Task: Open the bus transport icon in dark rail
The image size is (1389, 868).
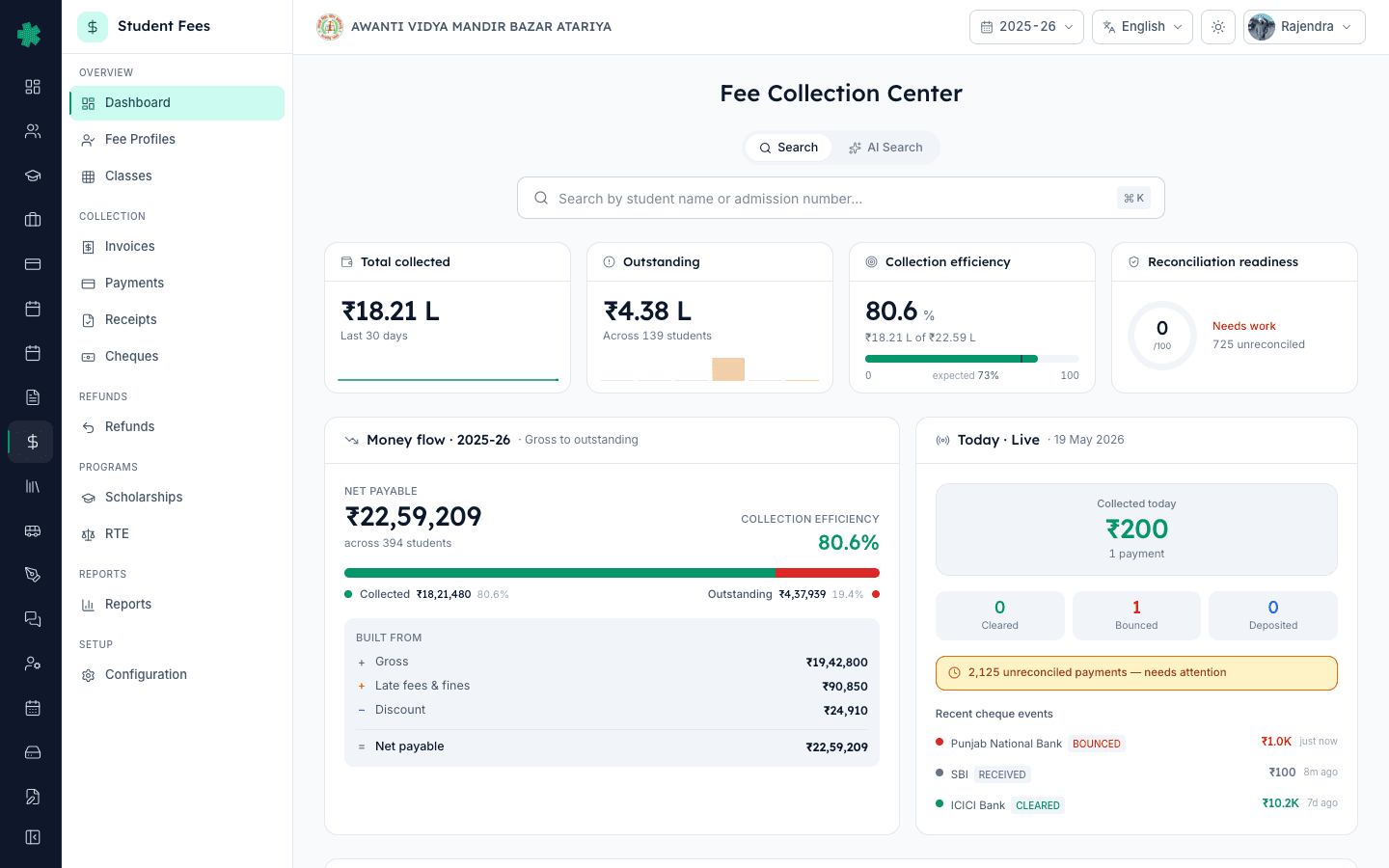Action: (33, 530)
